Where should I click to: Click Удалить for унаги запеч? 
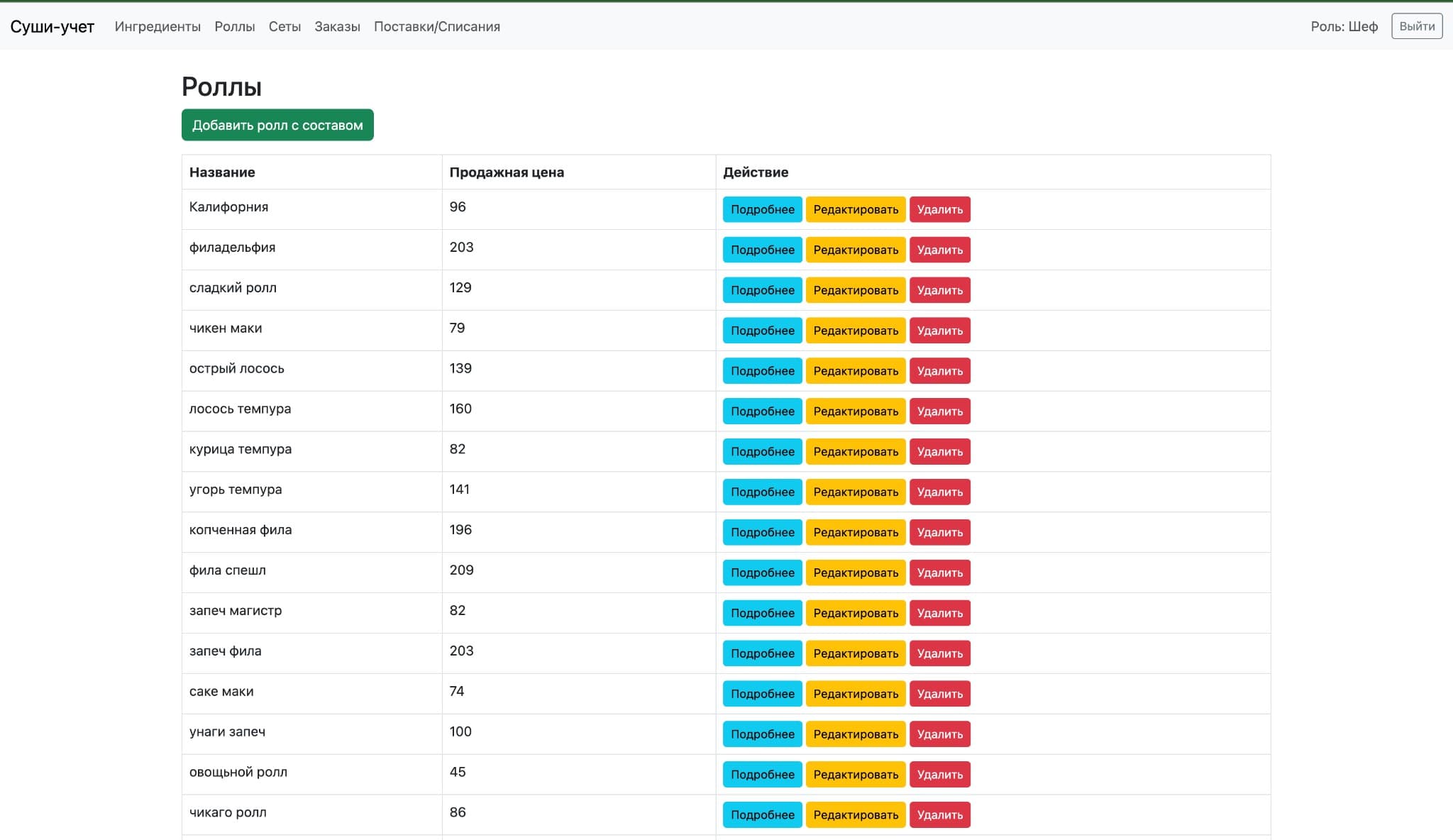pos(940,734)
